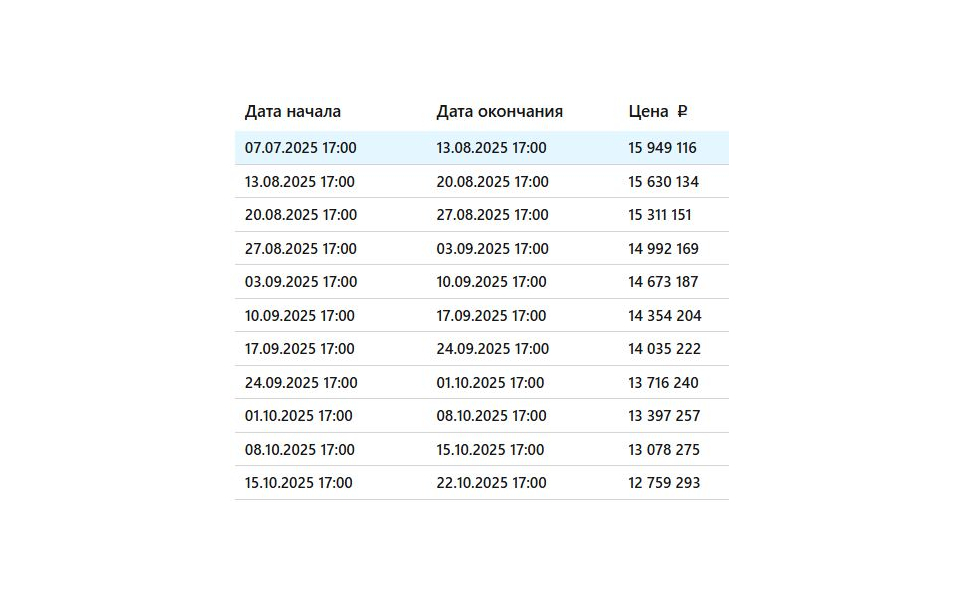The width and height of the screenshot is (960, 600).
Task: Click the 'Цена' column header
Action: (648, 111)
